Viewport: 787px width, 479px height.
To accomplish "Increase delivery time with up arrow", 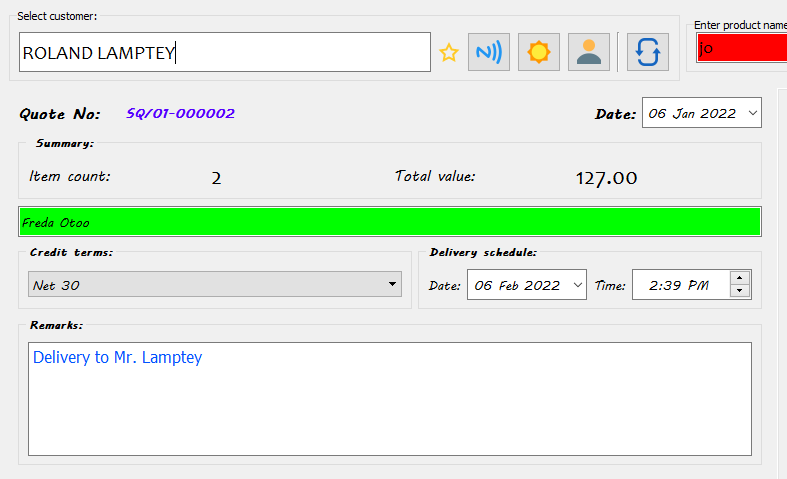I will 741,278.
